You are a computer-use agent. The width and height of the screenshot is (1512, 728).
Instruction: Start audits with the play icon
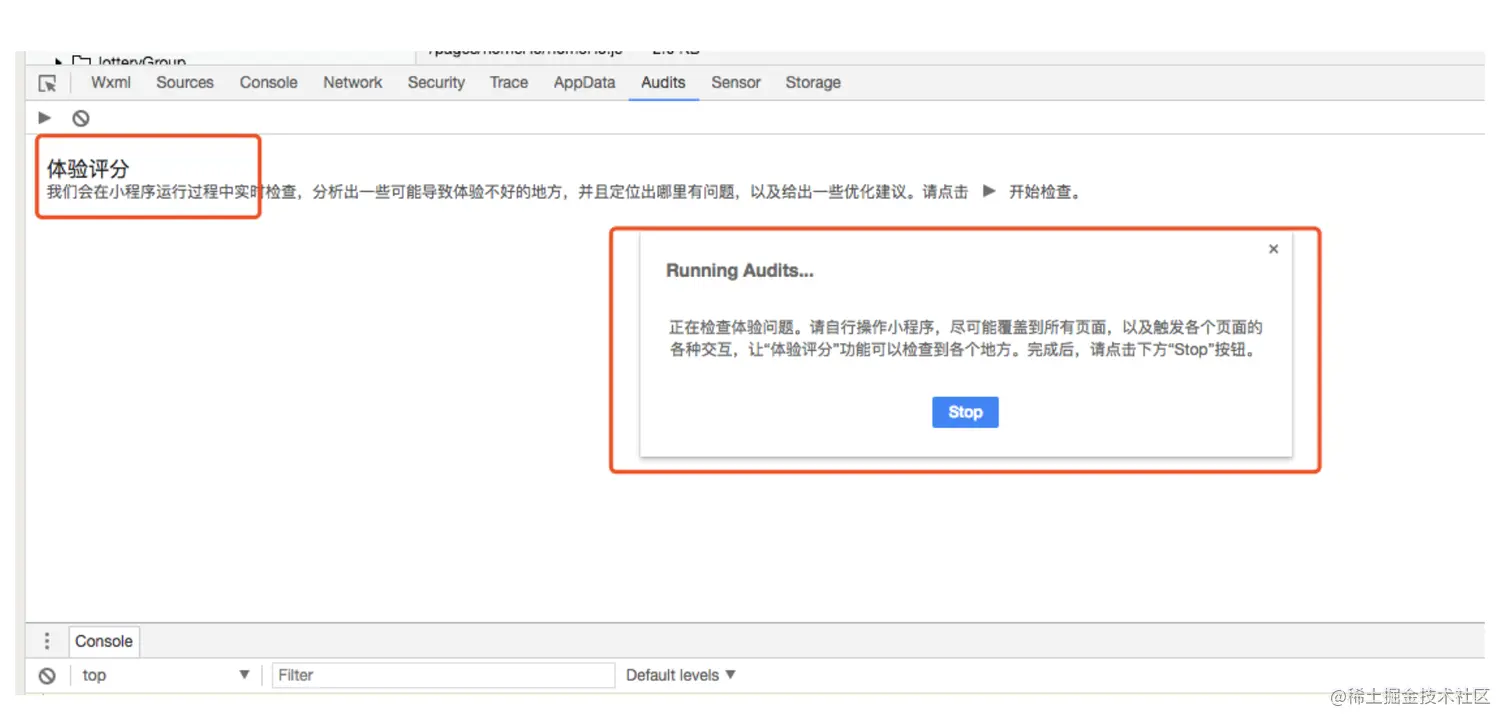44,118
